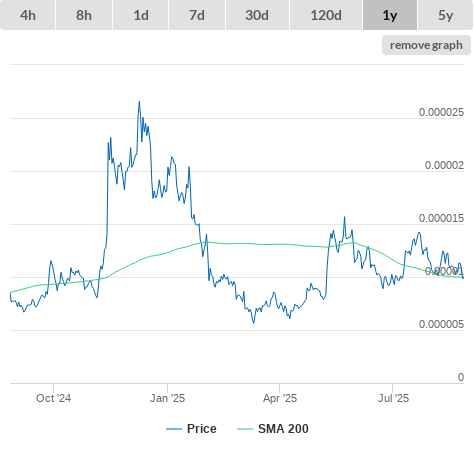The width and height of the screenshot is (474, 455).
Task: Click the 0.000025 y-axis label
Action: pos(441,112)
